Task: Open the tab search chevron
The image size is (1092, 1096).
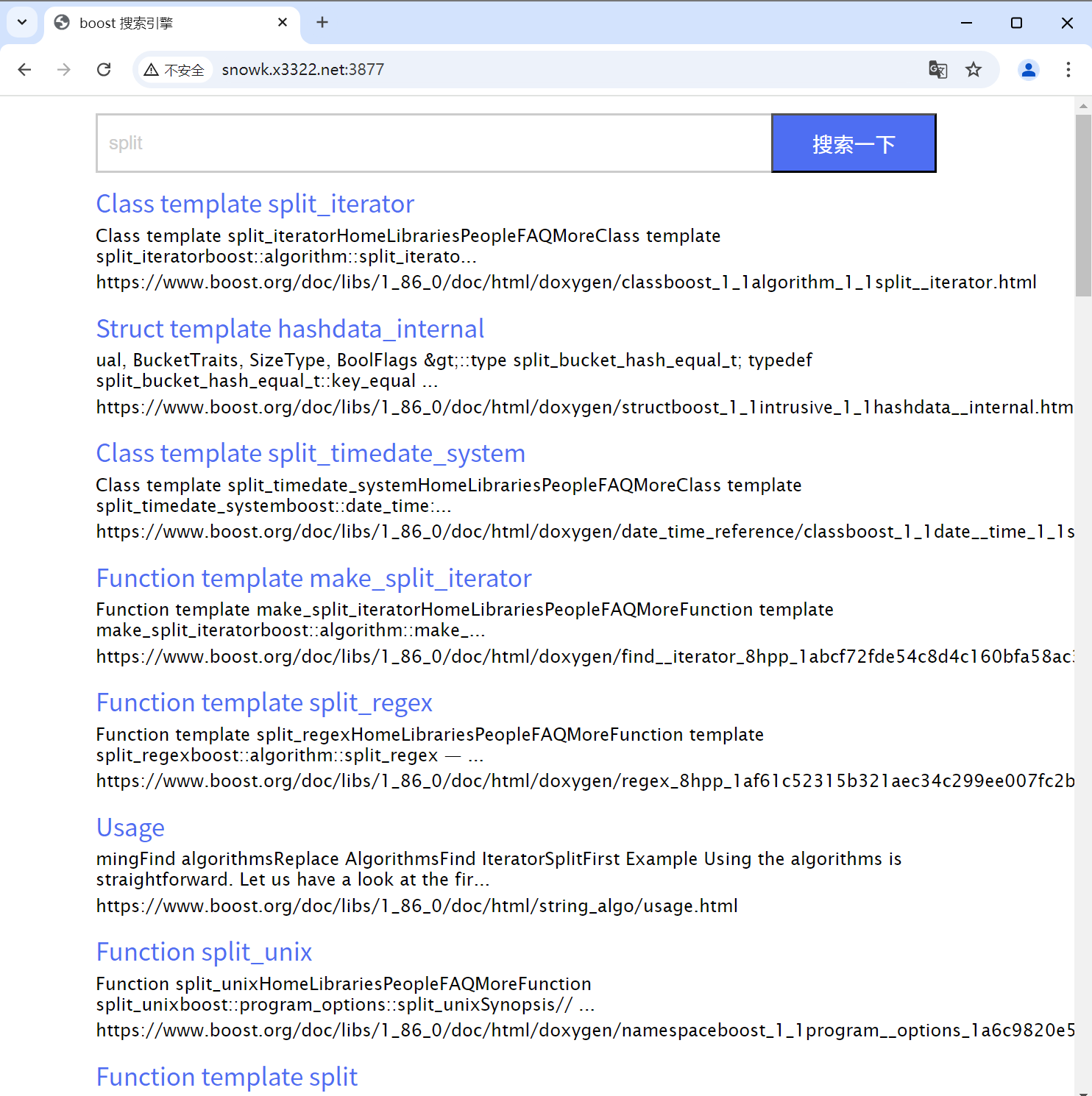Action: (22, 22)
